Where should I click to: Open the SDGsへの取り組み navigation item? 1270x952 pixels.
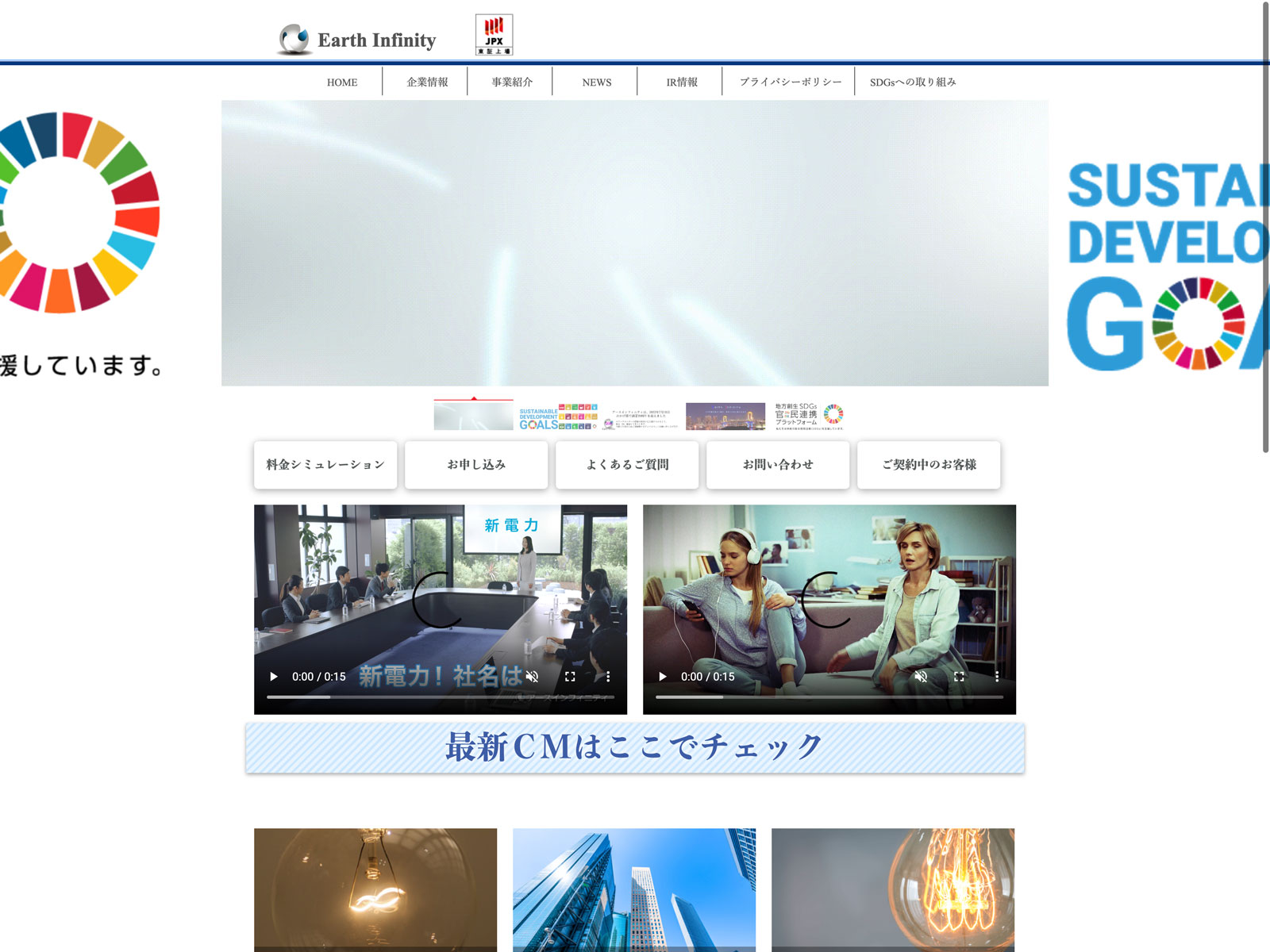pyautogui.click(x=913, y=82)
